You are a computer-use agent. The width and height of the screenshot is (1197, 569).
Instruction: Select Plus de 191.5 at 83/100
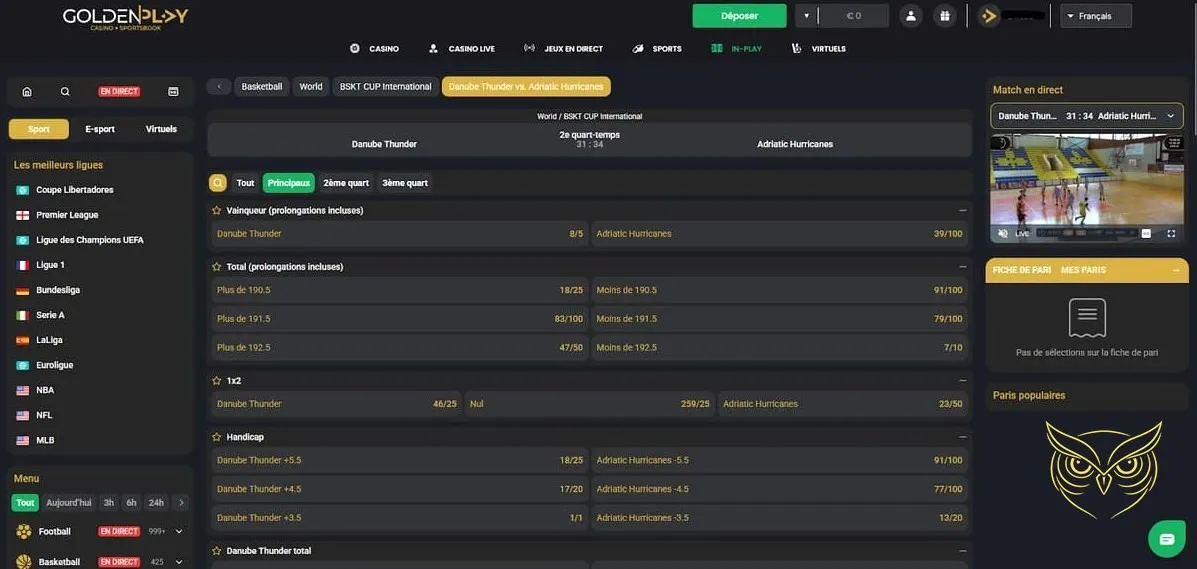pyautogui.click(x=400, y=318)
